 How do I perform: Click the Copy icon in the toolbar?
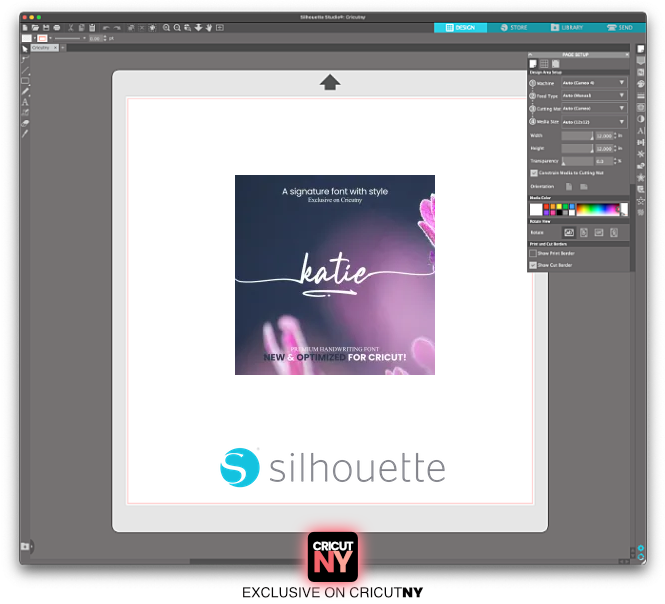coord(81,28)
